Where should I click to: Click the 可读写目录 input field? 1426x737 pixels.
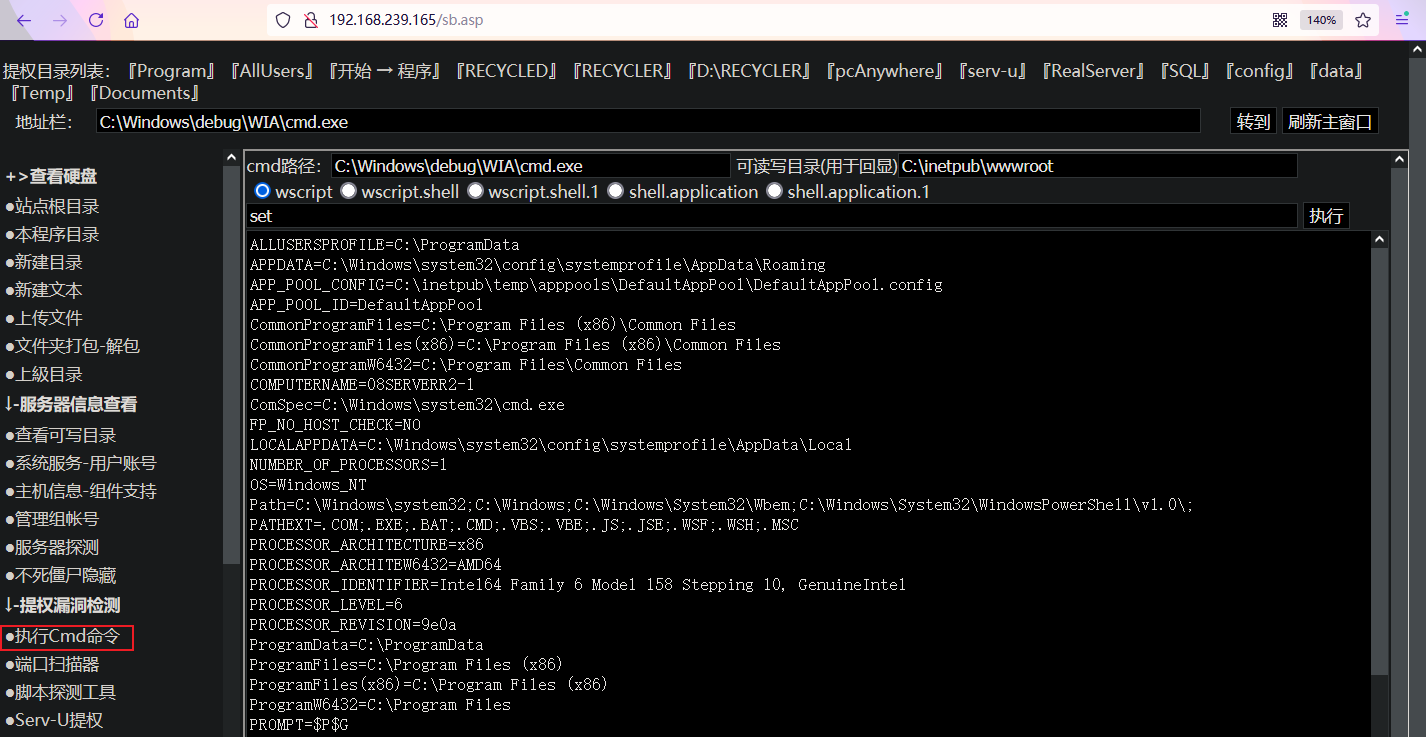pos(1098,166)
